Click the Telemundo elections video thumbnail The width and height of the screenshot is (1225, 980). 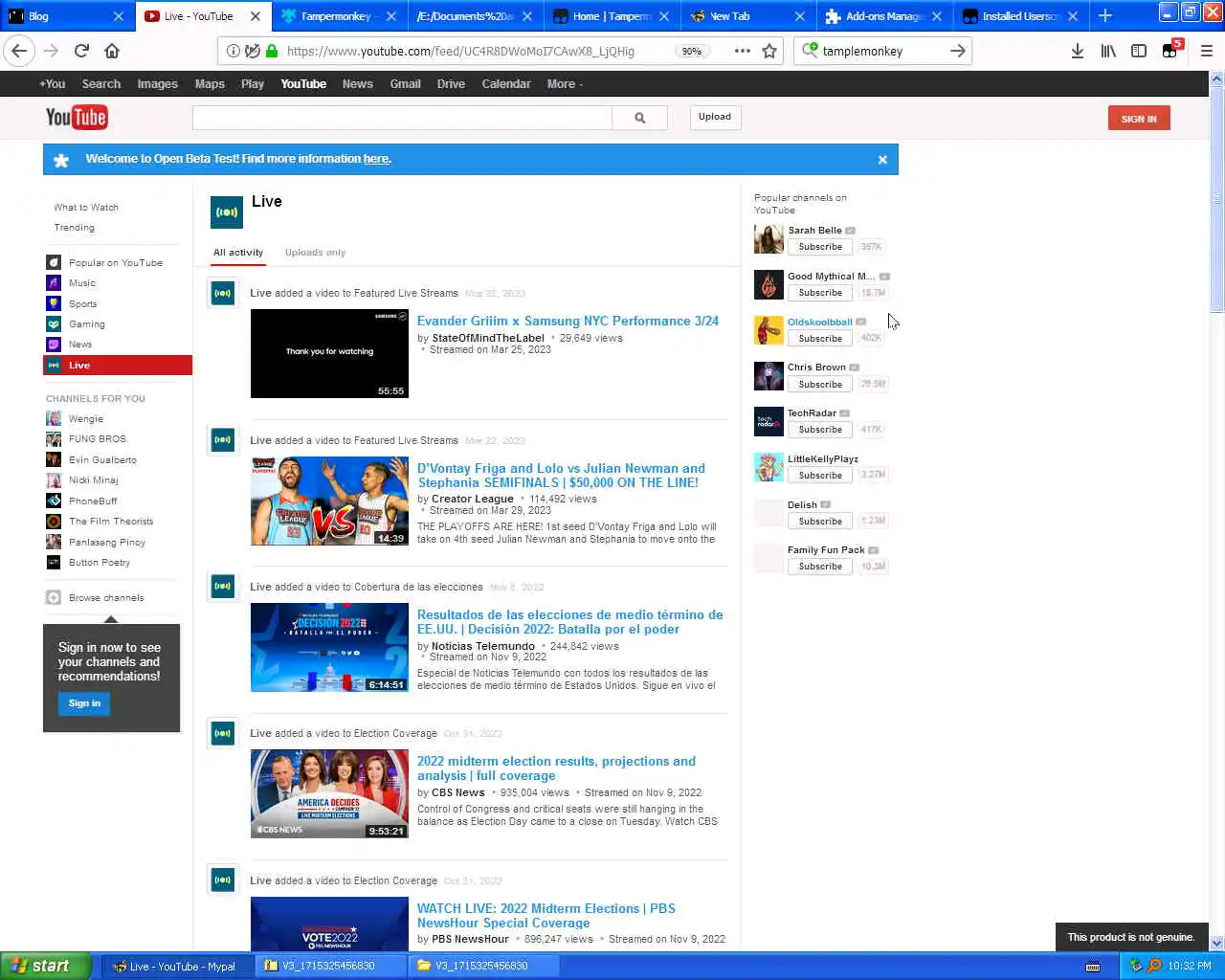[x=329, y=648]
